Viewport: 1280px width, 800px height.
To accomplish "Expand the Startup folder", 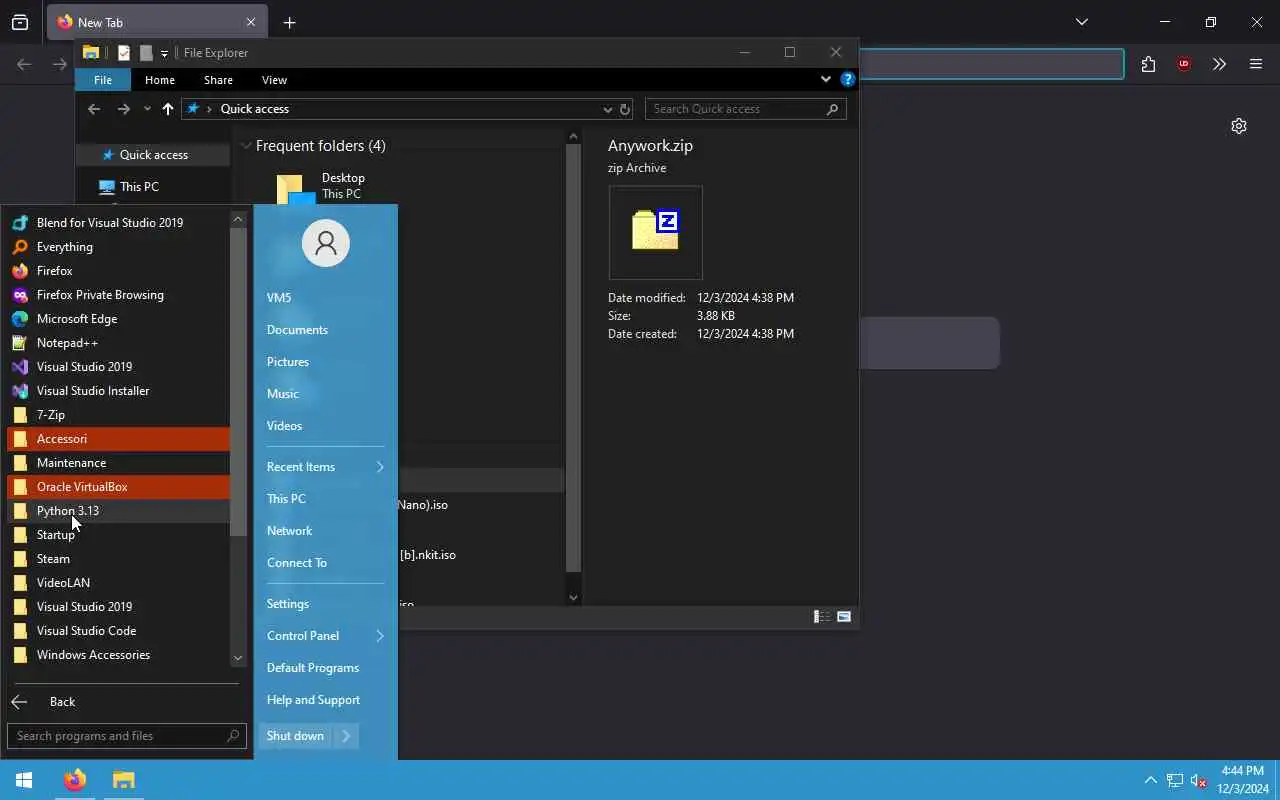I will click(118, 535).
